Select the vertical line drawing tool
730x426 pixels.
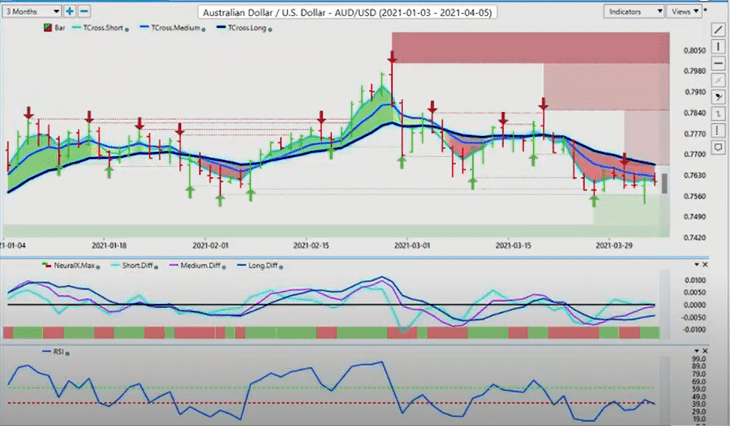pyautogui.click(x=718, y=47)
